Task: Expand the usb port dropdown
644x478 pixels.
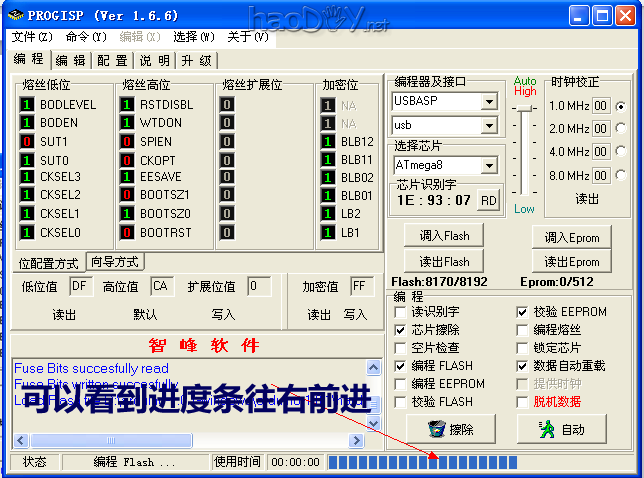Action: [489, 126]
